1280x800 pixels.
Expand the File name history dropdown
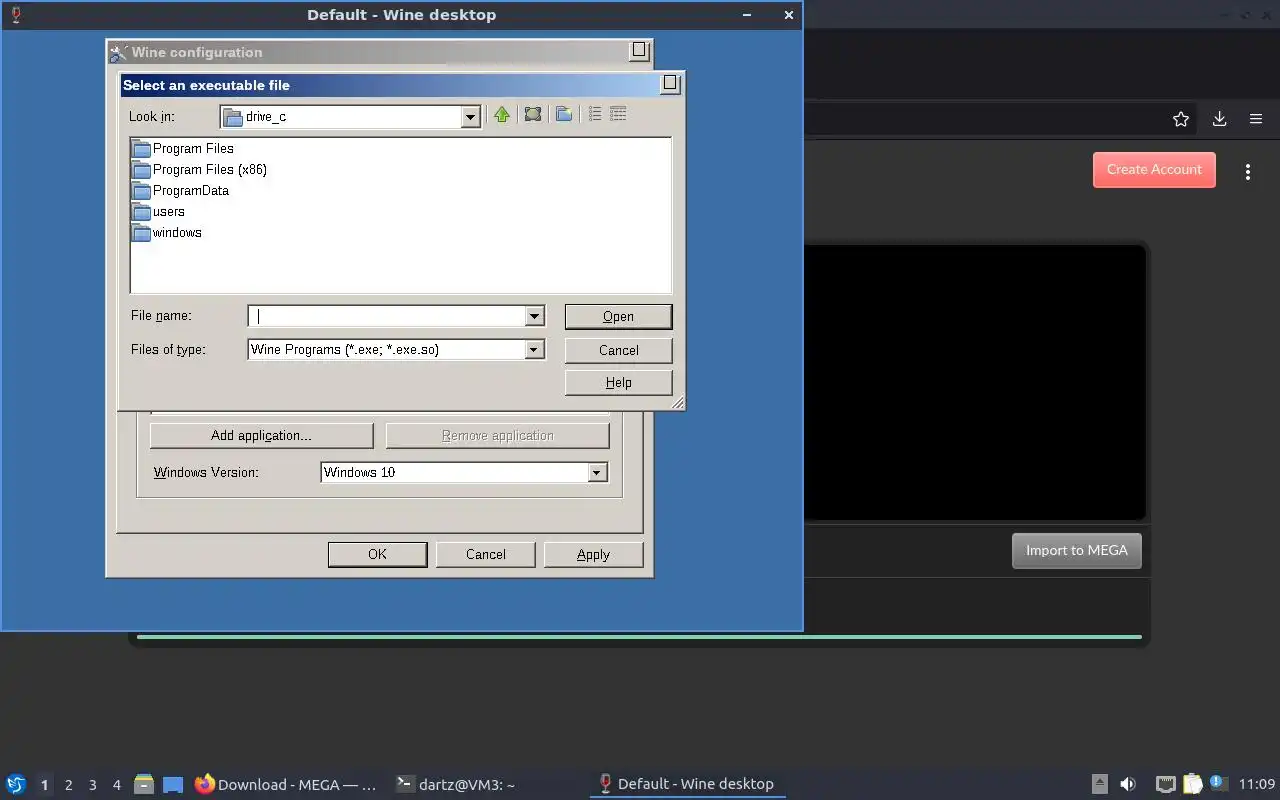point(534,316)
